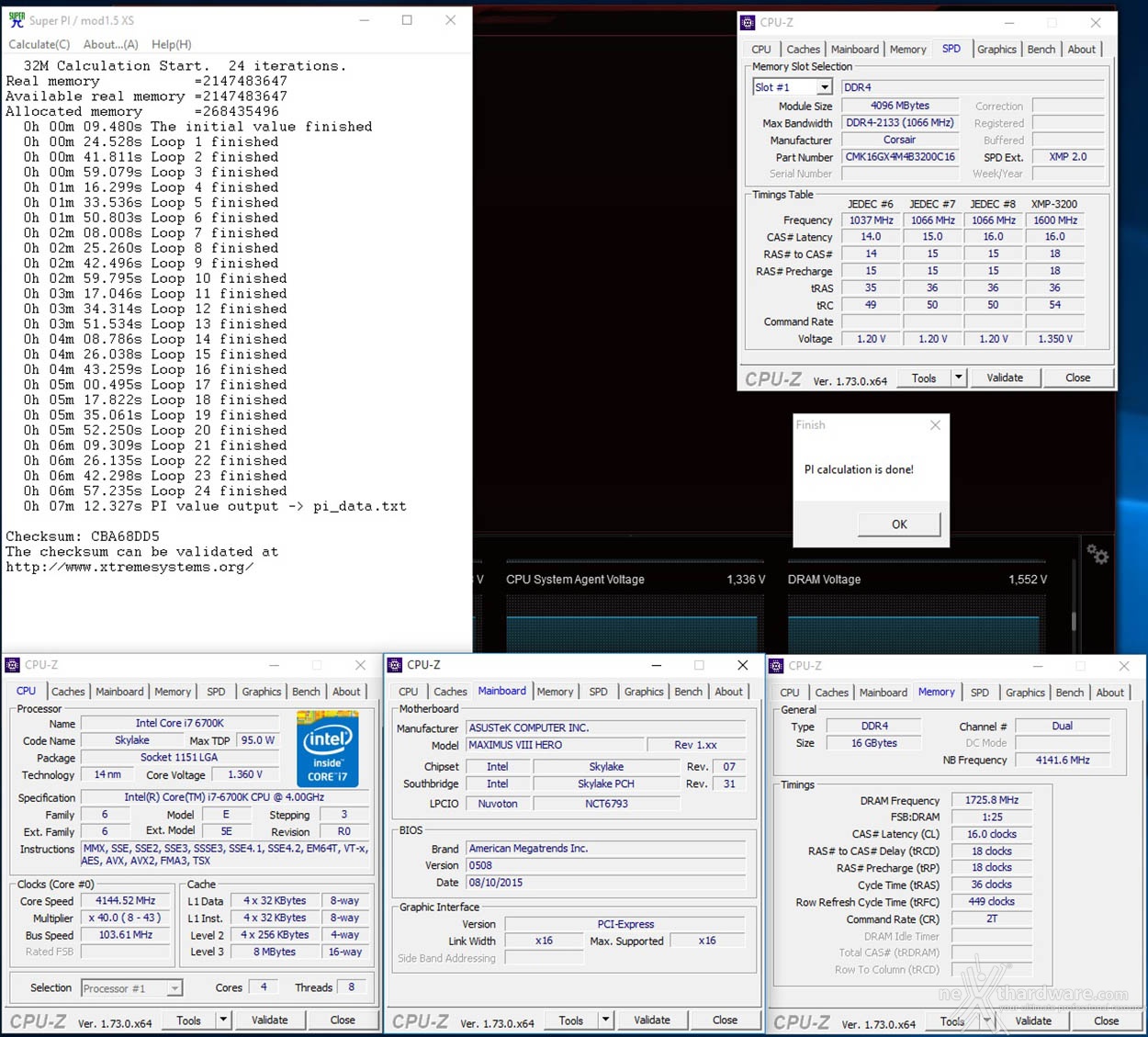This screenshot has width=1148, height=1037.
Task: Click the Tools button in the SPD window
Action: [x=924, y=378]
